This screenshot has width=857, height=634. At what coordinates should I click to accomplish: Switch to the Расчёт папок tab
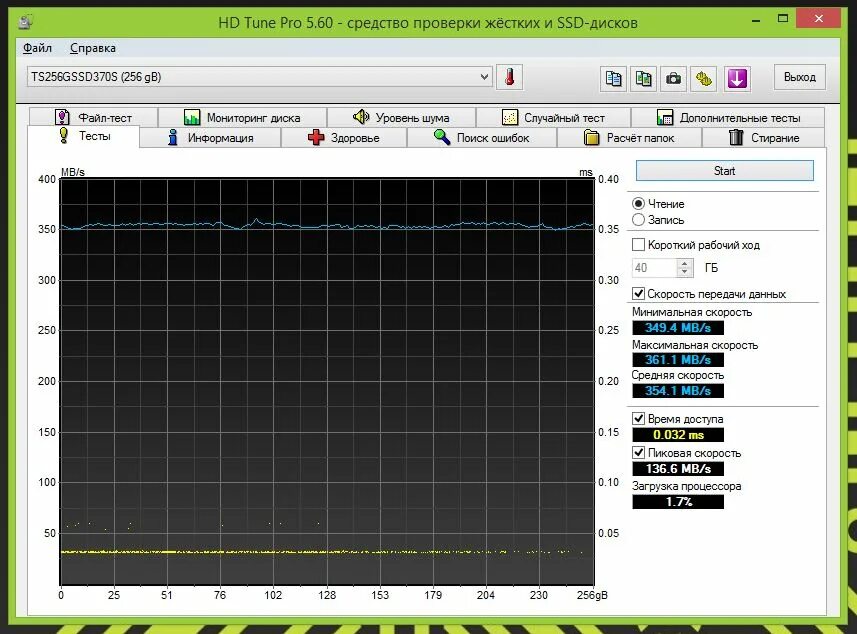pos(629,138)
